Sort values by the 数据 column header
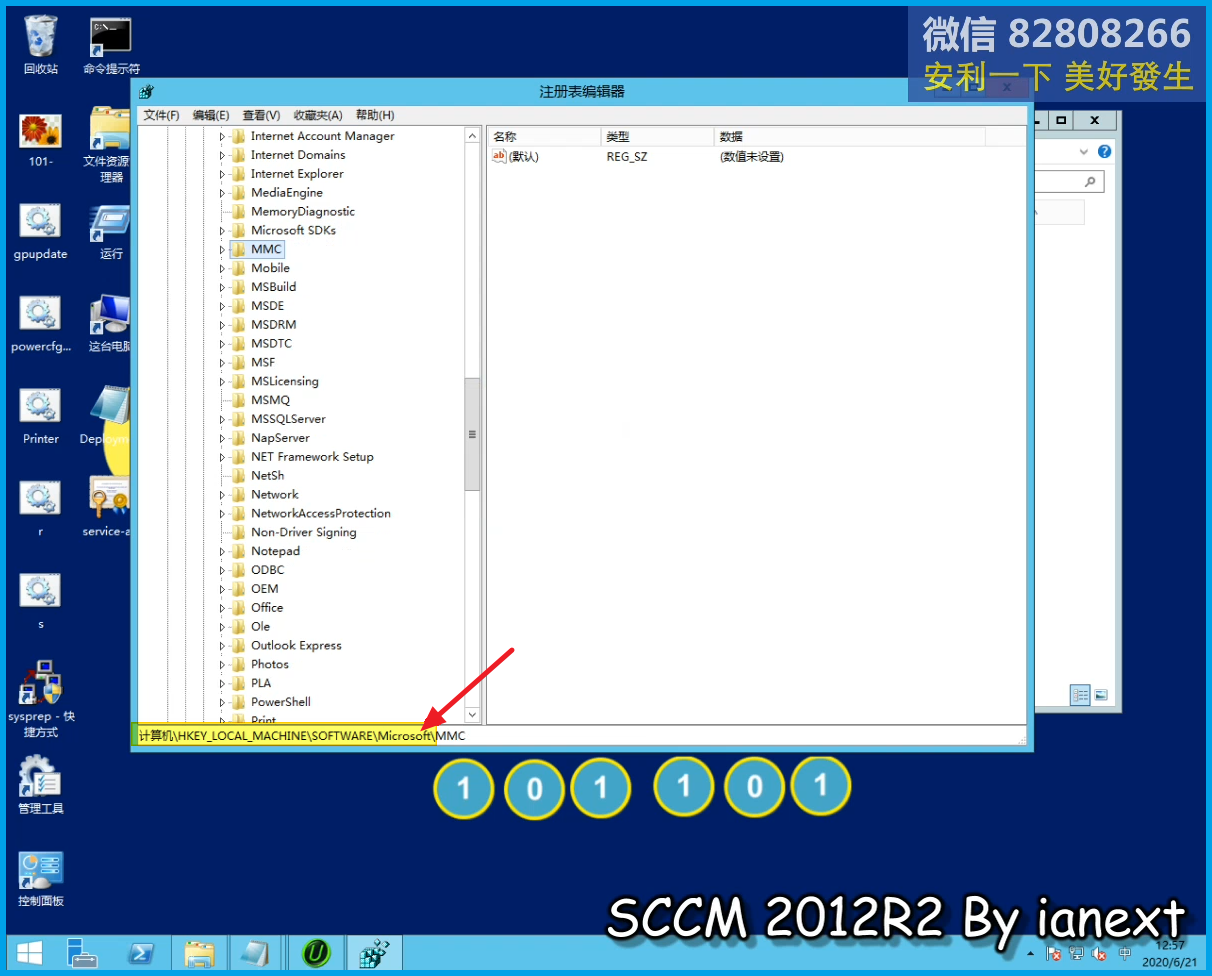 point(850,137)
